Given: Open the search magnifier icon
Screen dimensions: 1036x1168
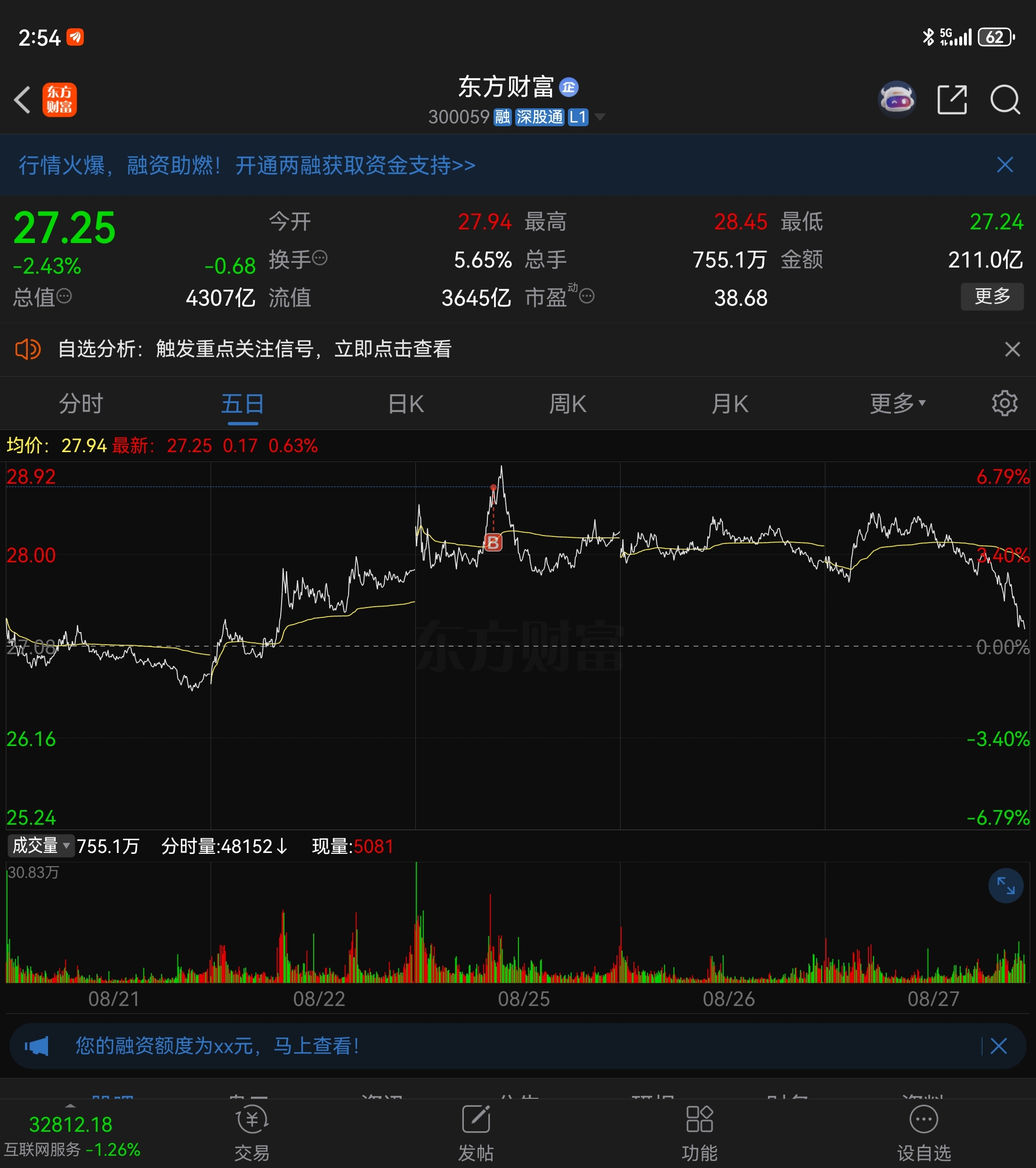Looking at the screenshot, I should (x=1005, y=100).
